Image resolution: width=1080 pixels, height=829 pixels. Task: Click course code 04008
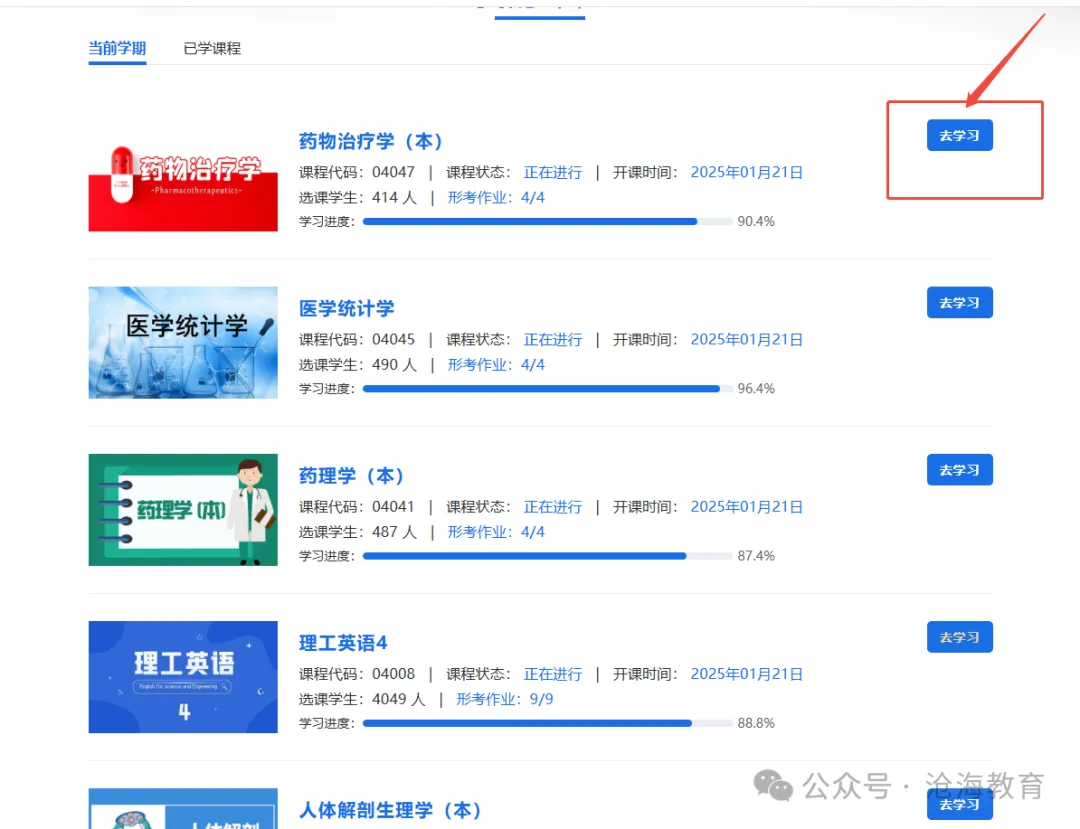[393, 674]
